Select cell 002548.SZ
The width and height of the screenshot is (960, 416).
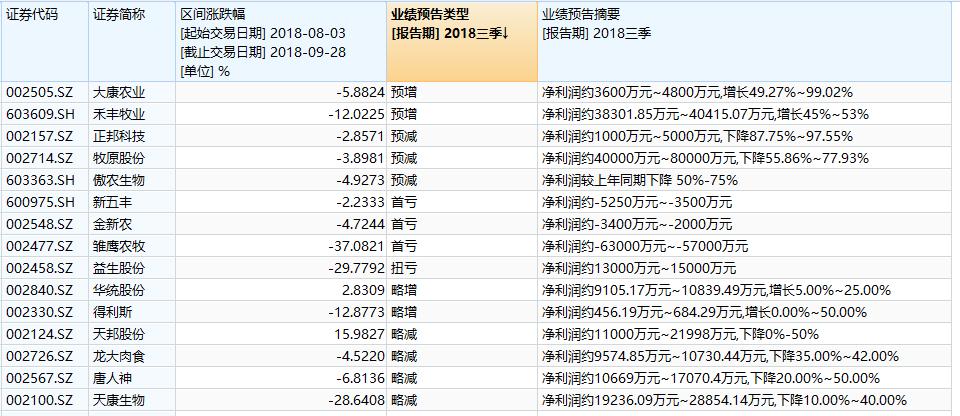[x=45, y=225]
